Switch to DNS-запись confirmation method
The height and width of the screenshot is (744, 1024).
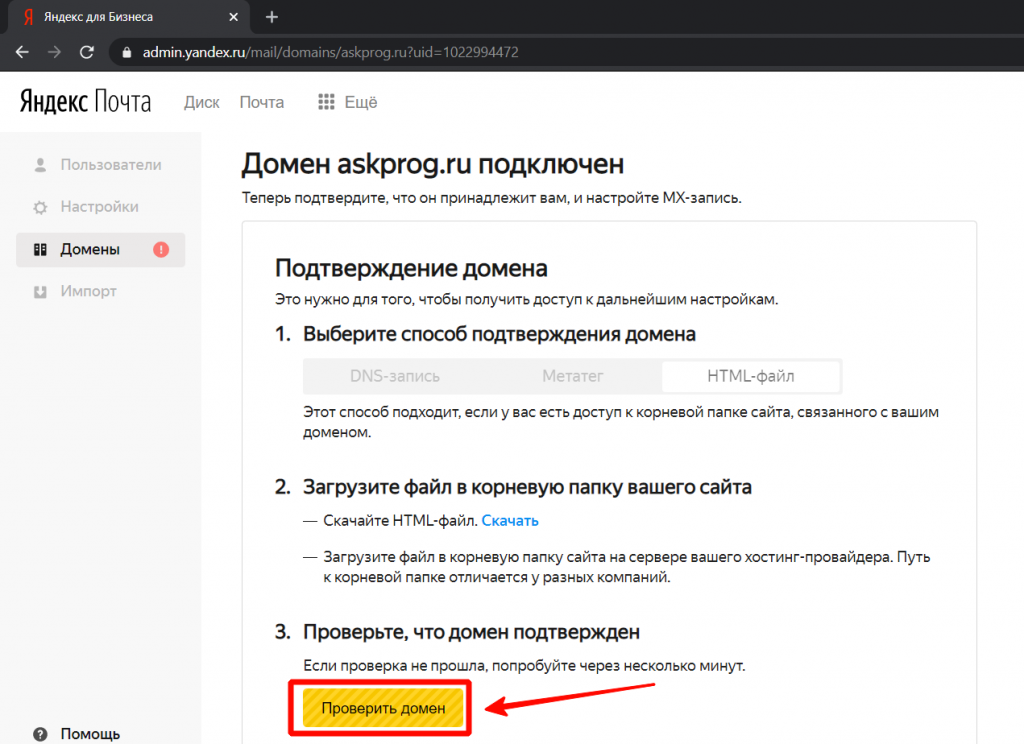(x=394, y=377)
